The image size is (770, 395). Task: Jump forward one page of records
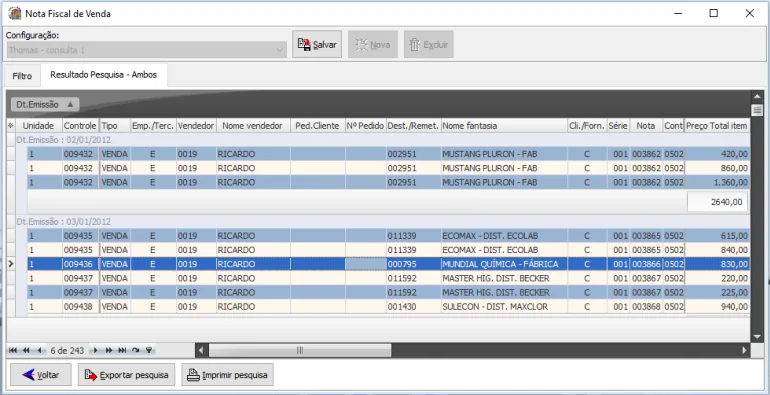(x=109, y=350)
